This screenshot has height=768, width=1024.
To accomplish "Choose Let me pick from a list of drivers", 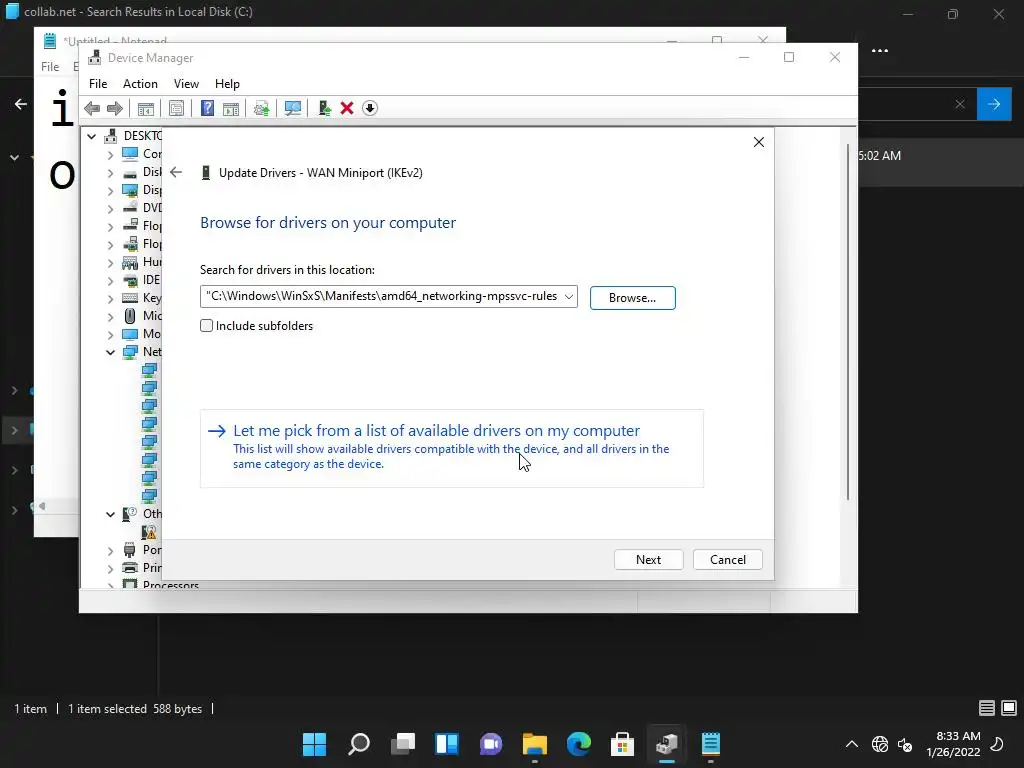I will pos(451,447).
